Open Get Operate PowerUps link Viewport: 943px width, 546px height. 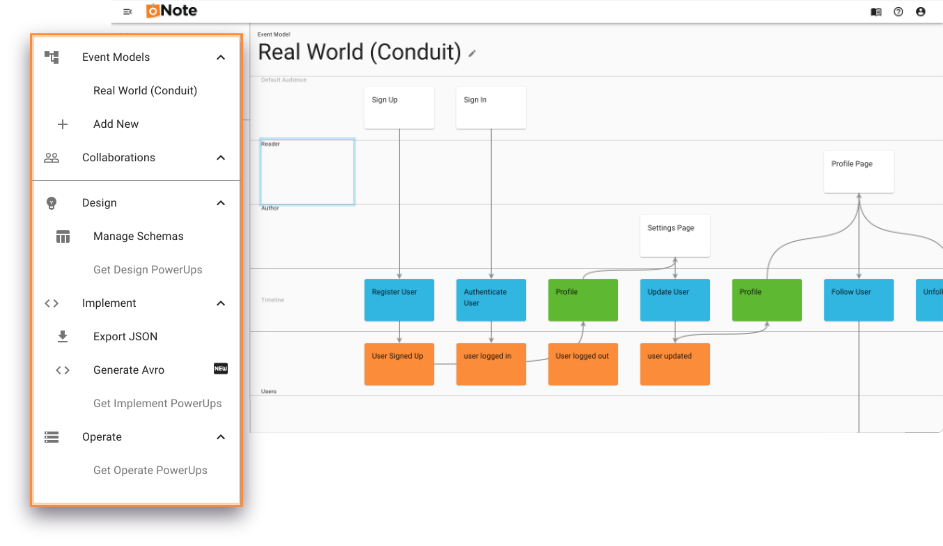[x=150, y=470]
